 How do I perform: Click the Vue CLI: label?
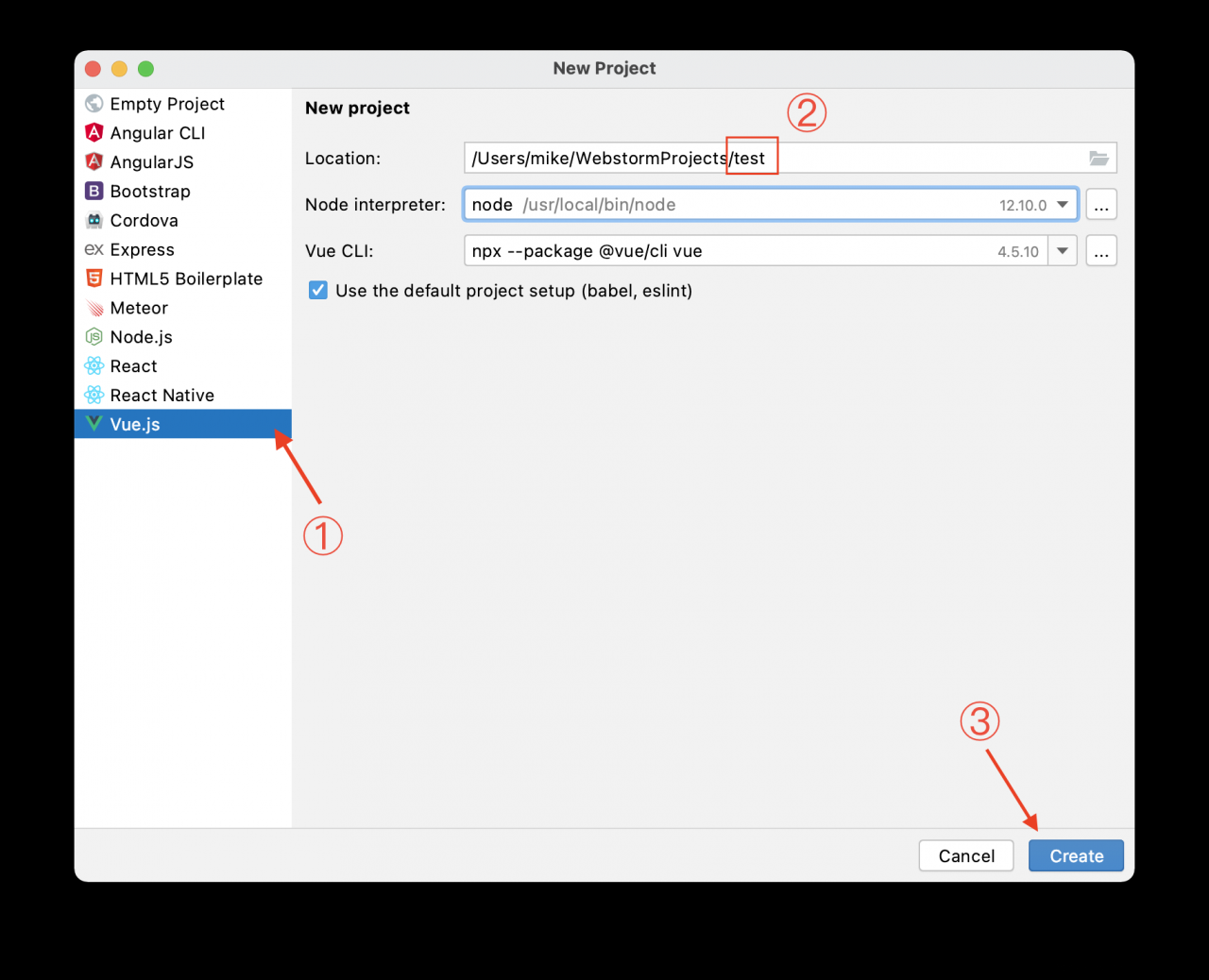(x=339, y=251)
